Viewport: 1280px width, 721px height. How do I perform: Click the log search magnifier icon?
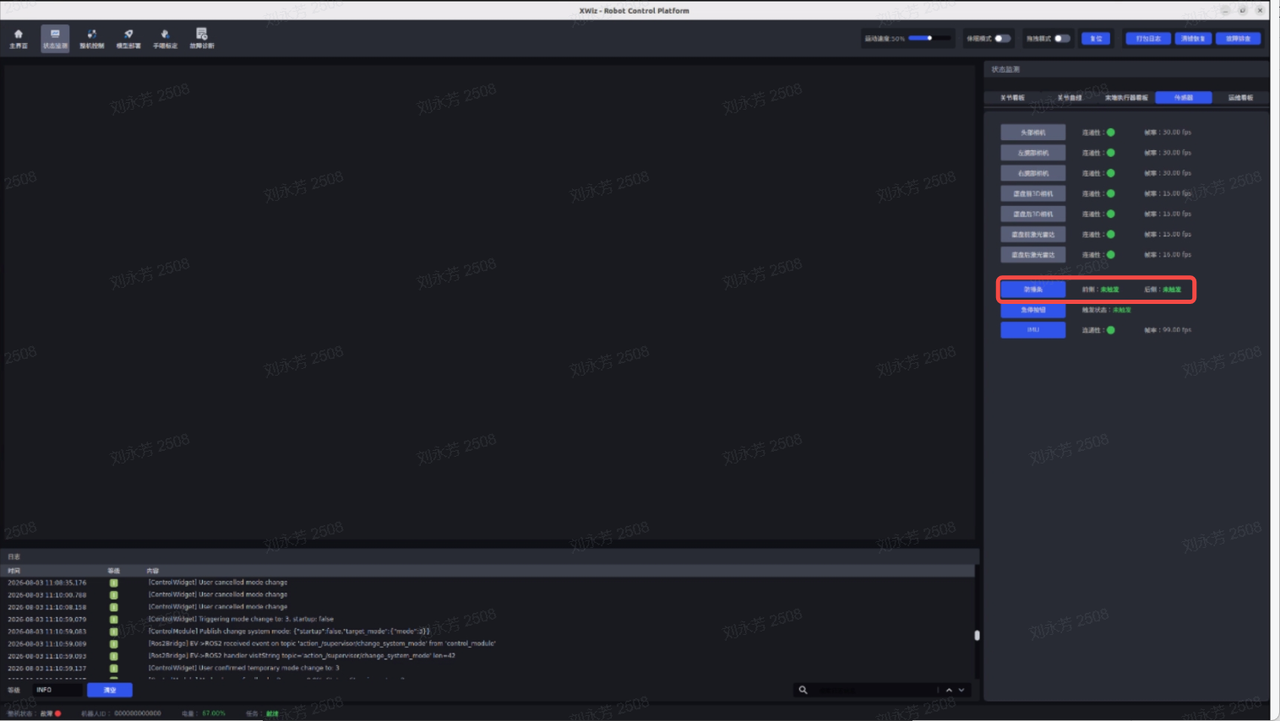(x=803, y=690)
